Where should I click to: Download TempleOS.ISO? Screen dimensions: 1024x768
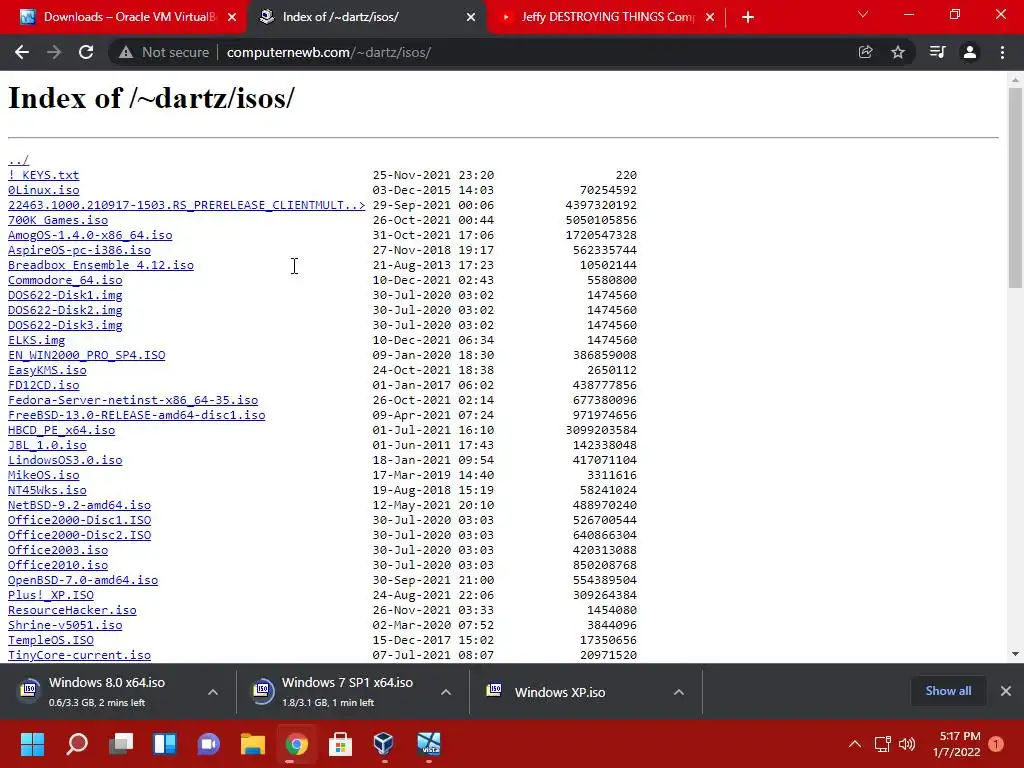coord(51,641)
